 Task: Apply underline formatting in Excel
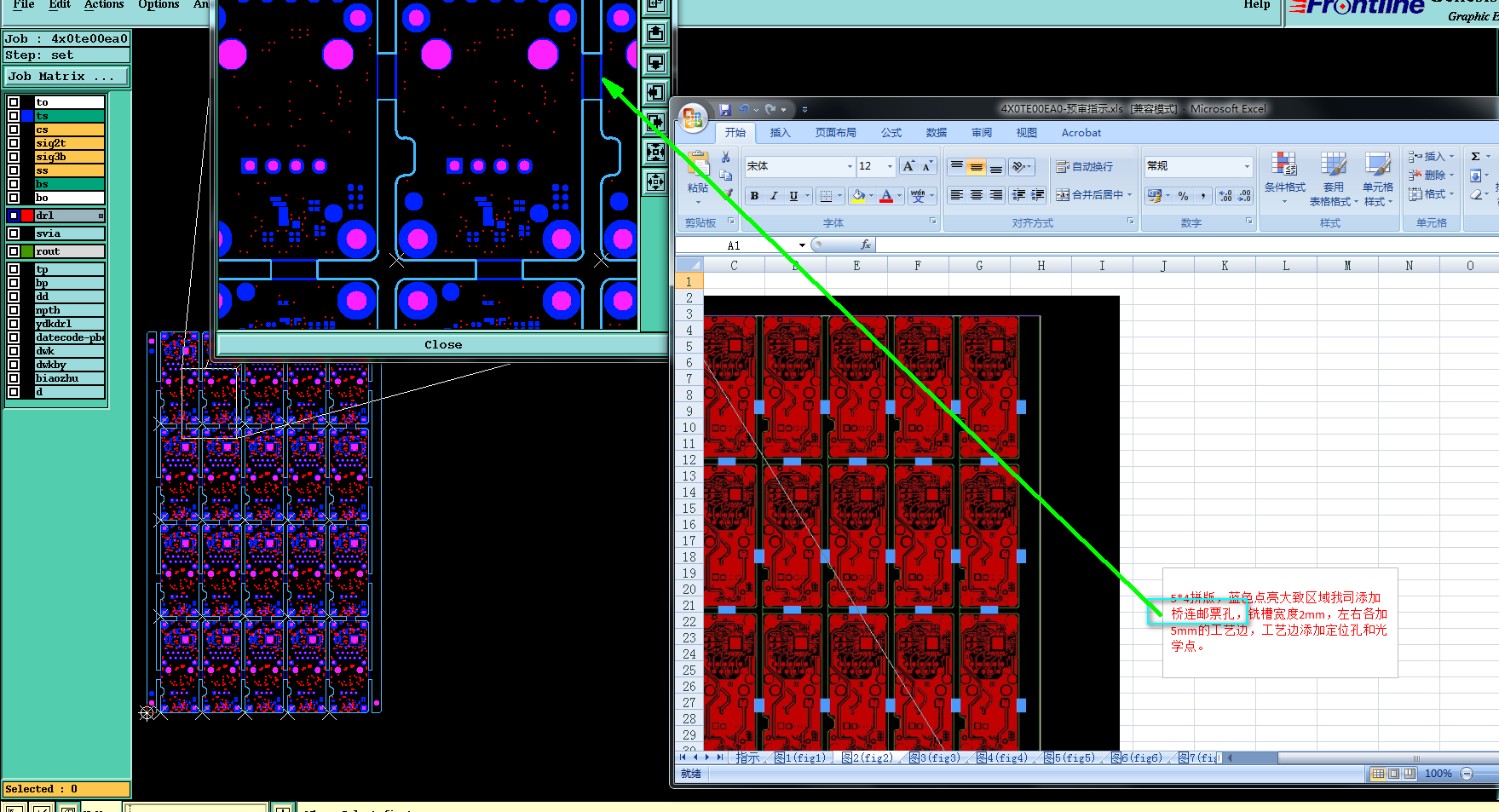click(793, 196)
